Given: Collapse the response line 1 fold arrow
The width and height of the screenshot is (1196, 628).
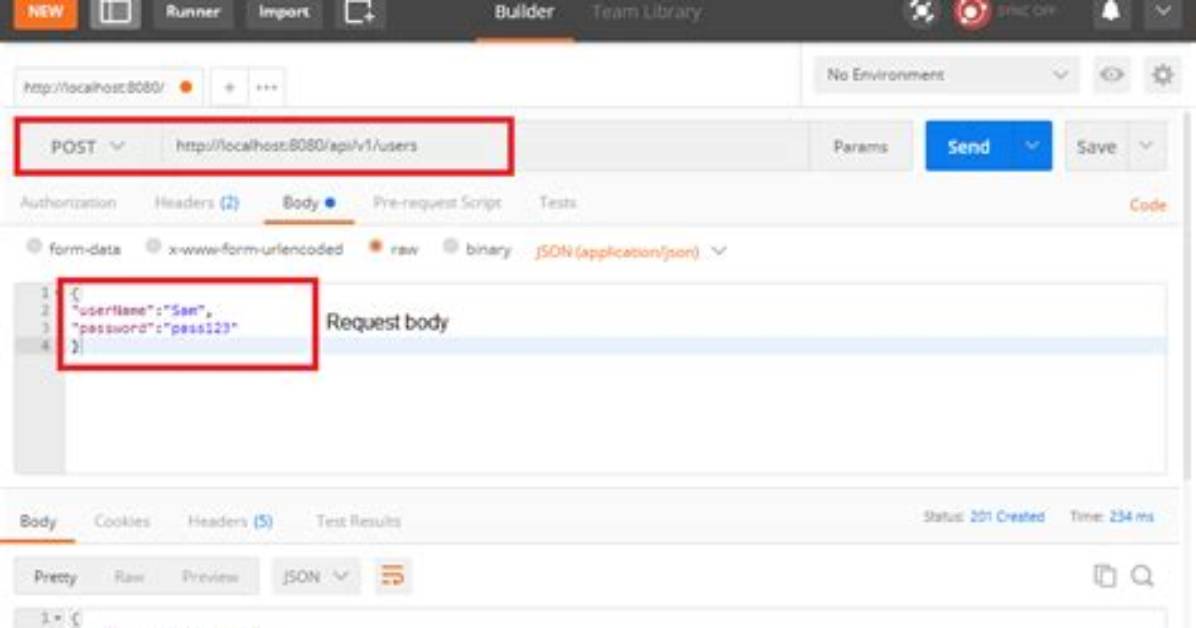Looking at the screenshot, I should 57,617.
